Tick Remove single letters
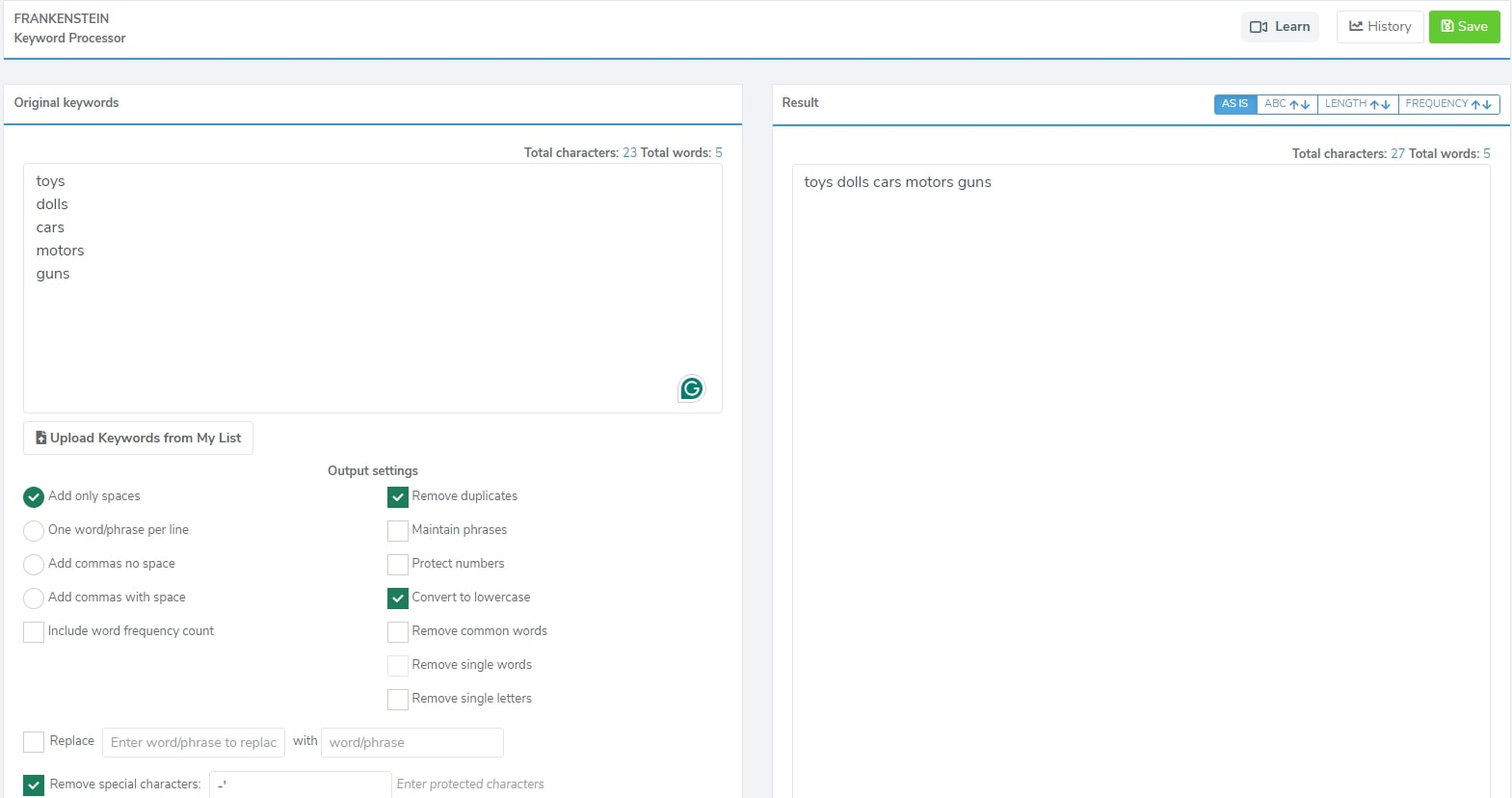Image resolution: width=1512 pixels, height=798 pixels. click(398, 699)
